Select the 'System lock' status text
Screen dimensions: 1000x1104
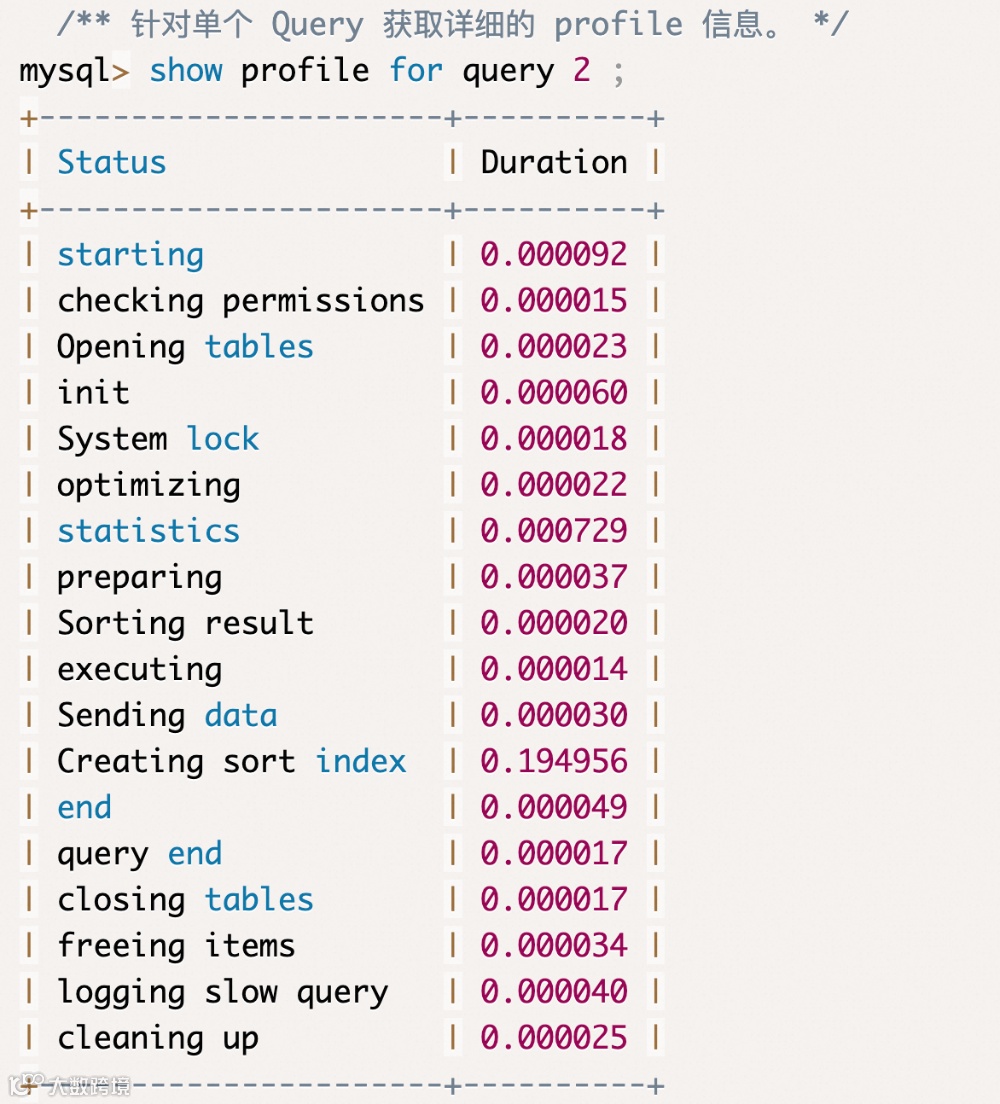click(x=158, y=439)
